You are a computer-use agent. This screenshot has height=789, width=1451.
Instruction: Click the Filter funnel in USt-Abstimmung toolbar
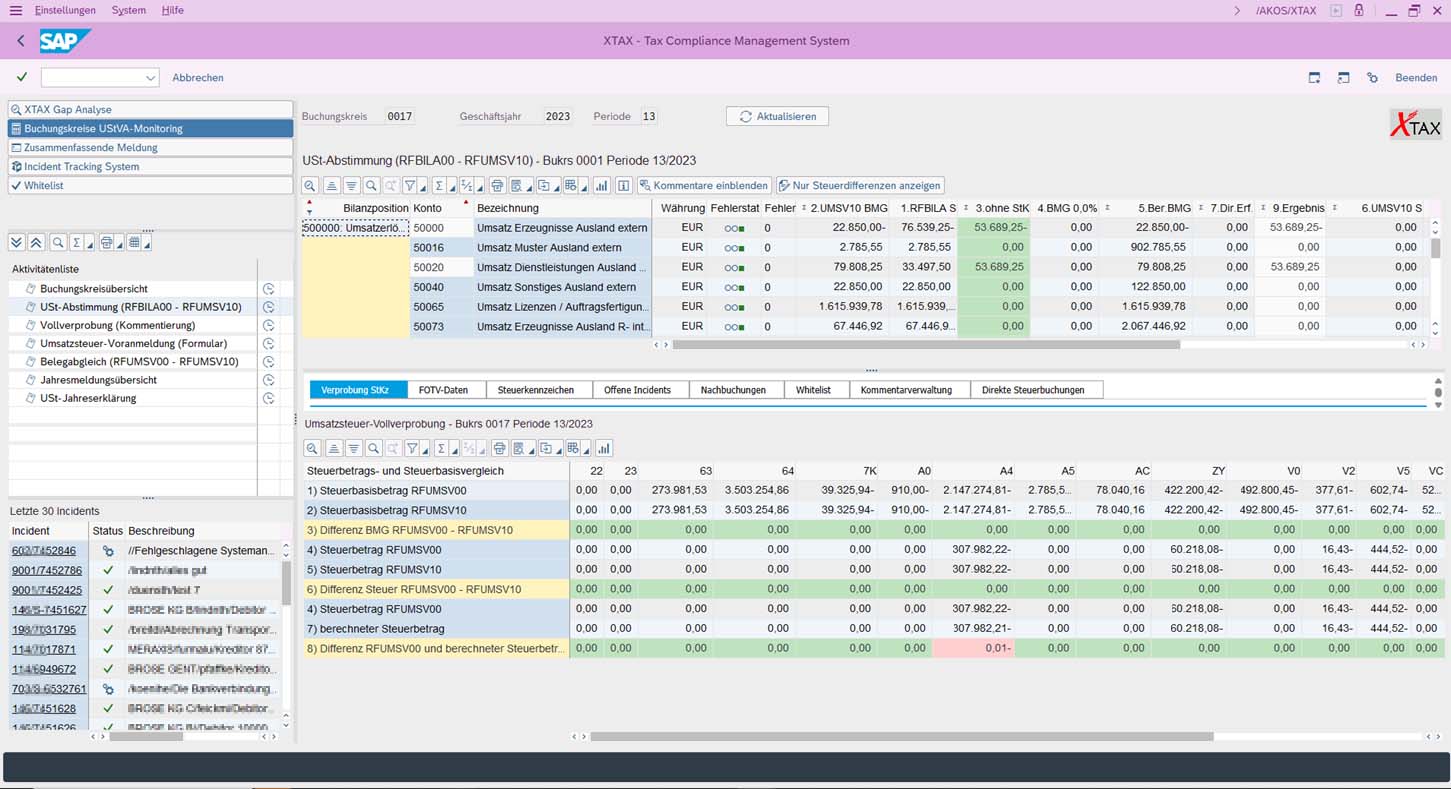(410, 186)
